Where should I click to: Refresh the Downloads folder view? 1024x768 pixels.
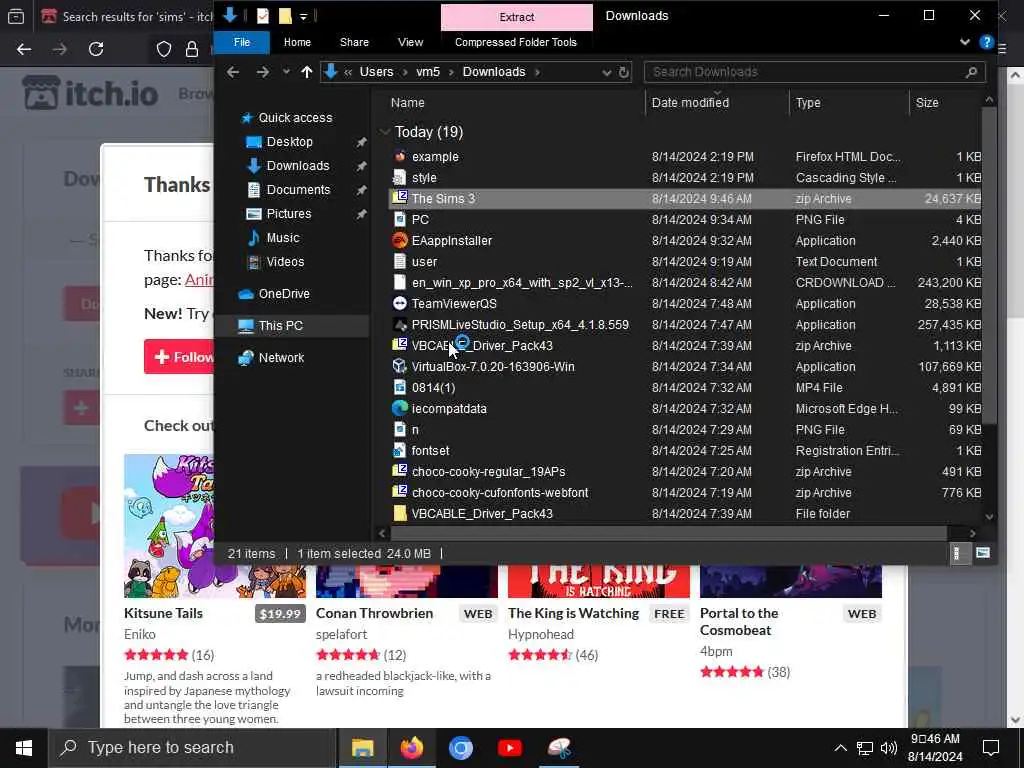coord(624,72)
